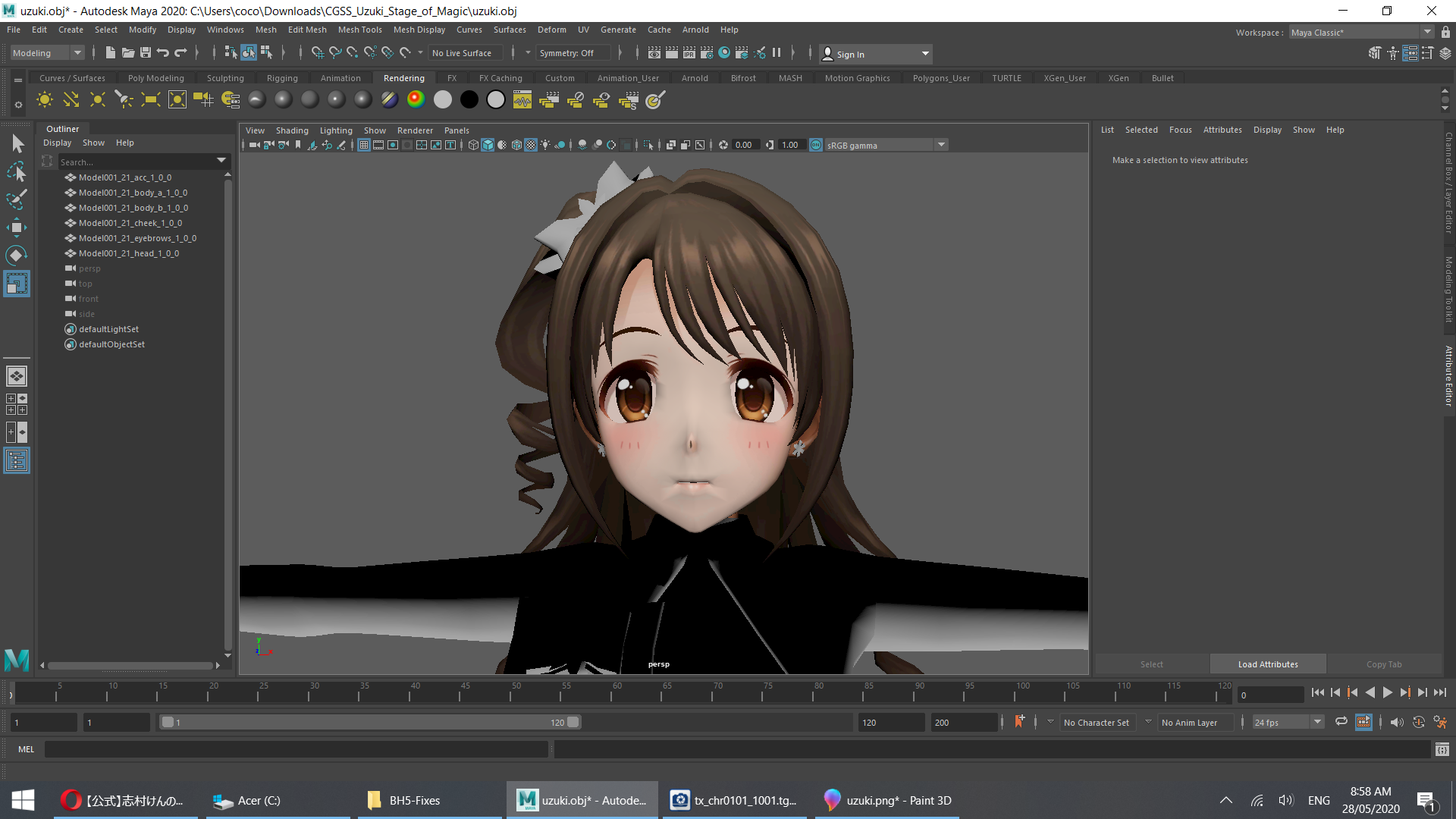This screenshot has width=1456, height=819.
Task: Open the Arnold menu in menu bar
Action: click(695, 30)
